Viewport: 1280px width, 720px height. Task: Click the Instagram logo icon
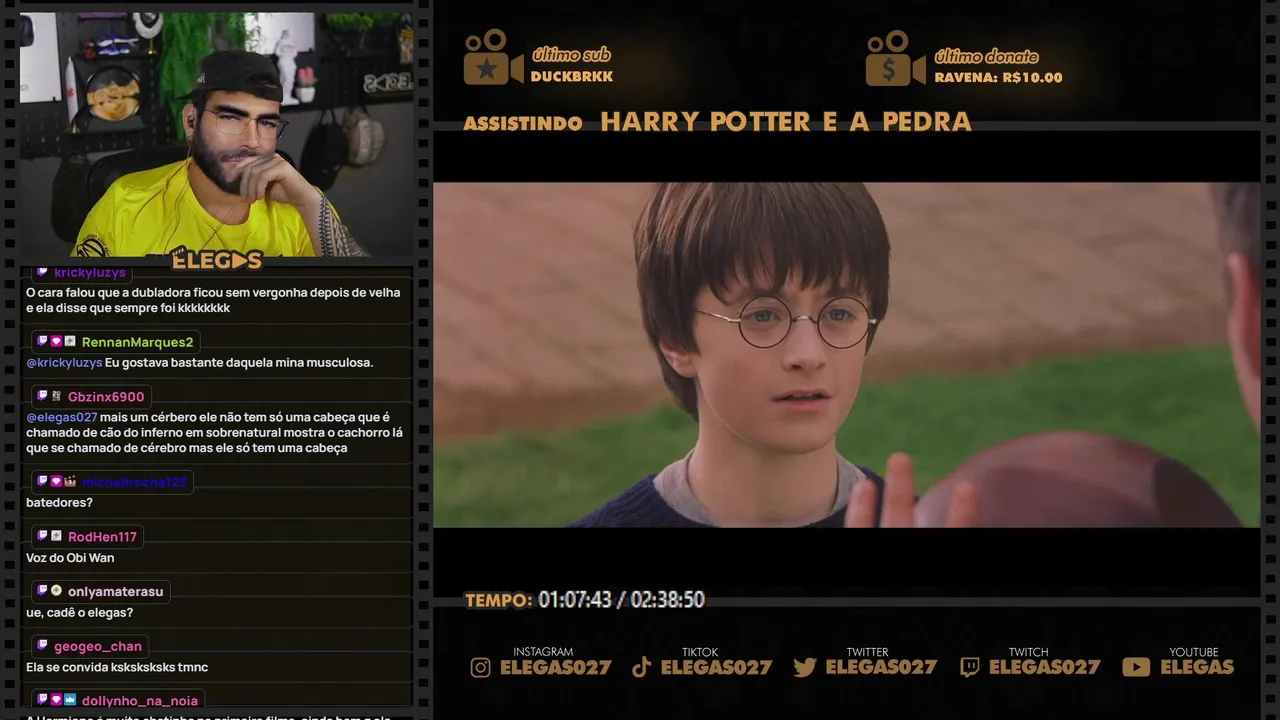481,667
